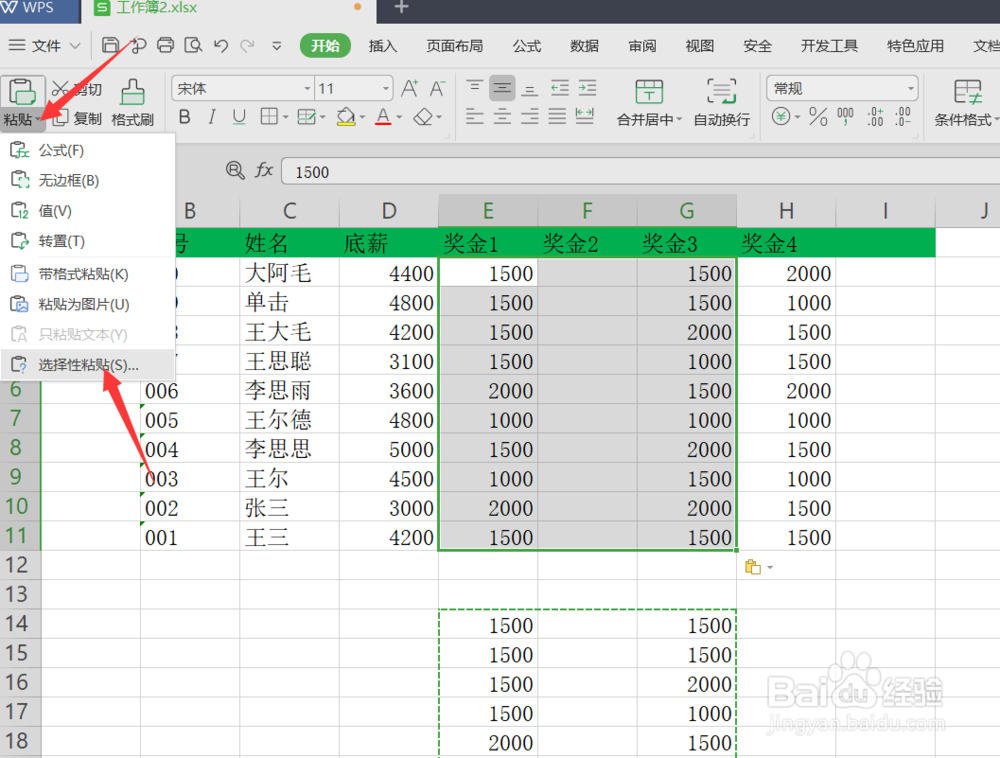Switch to the 页面布局 ribbon tab
The width and height of the screenshot is (1000, 758).
point(454,46)
